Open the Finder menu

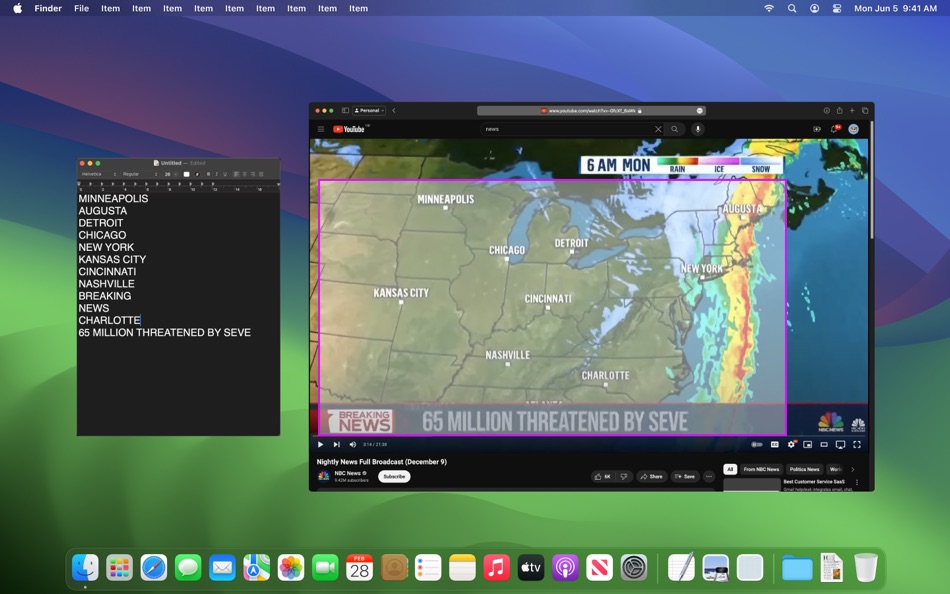pos(48,8)
